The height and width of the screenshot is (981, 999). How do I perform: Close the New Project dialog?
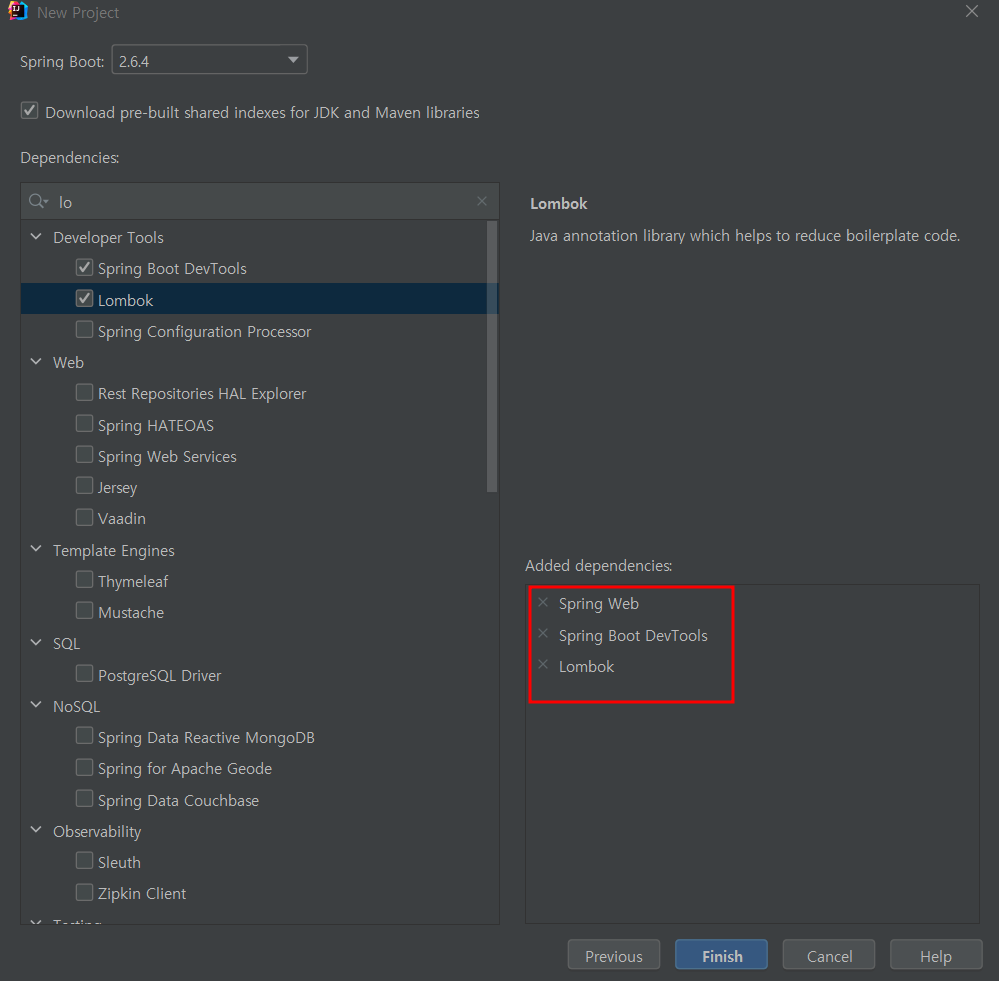coord(972,11)
